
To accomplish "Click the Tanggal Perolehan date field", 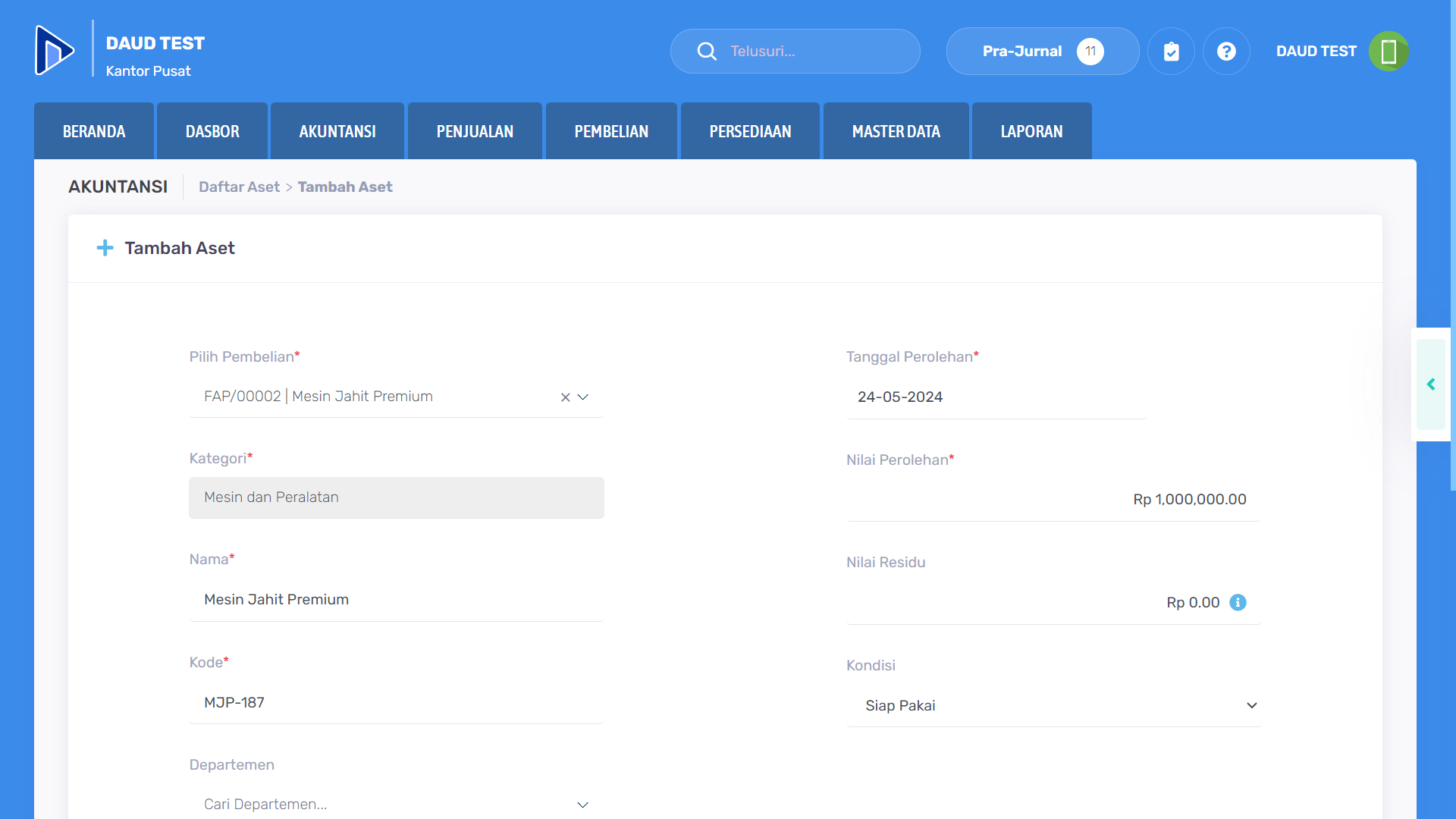I will (x=996, y=397).
